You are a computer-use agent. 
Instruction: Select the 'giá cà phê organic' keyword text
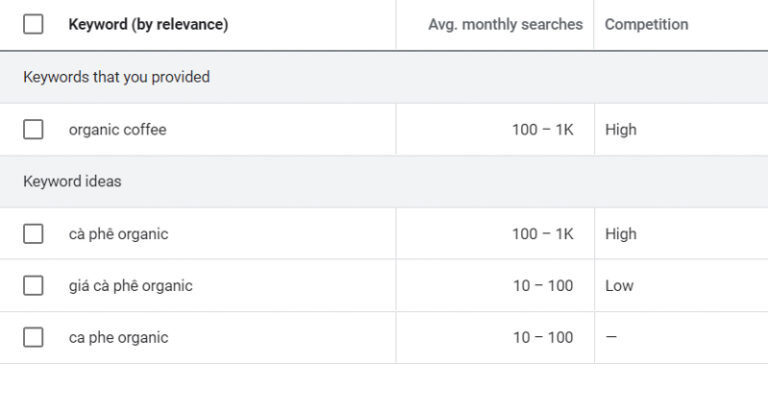[130, 286]
